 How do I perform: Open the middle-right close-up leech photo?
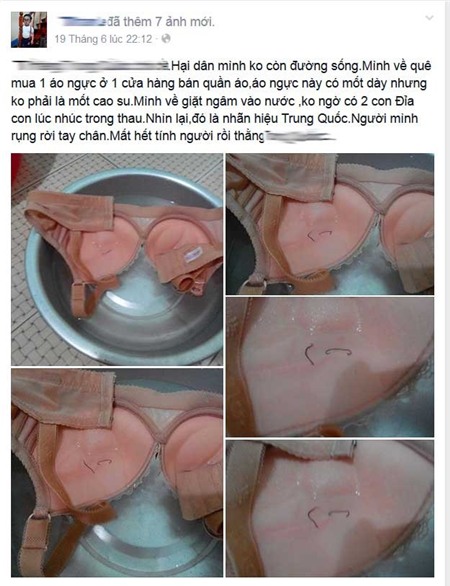coord(330,367)
